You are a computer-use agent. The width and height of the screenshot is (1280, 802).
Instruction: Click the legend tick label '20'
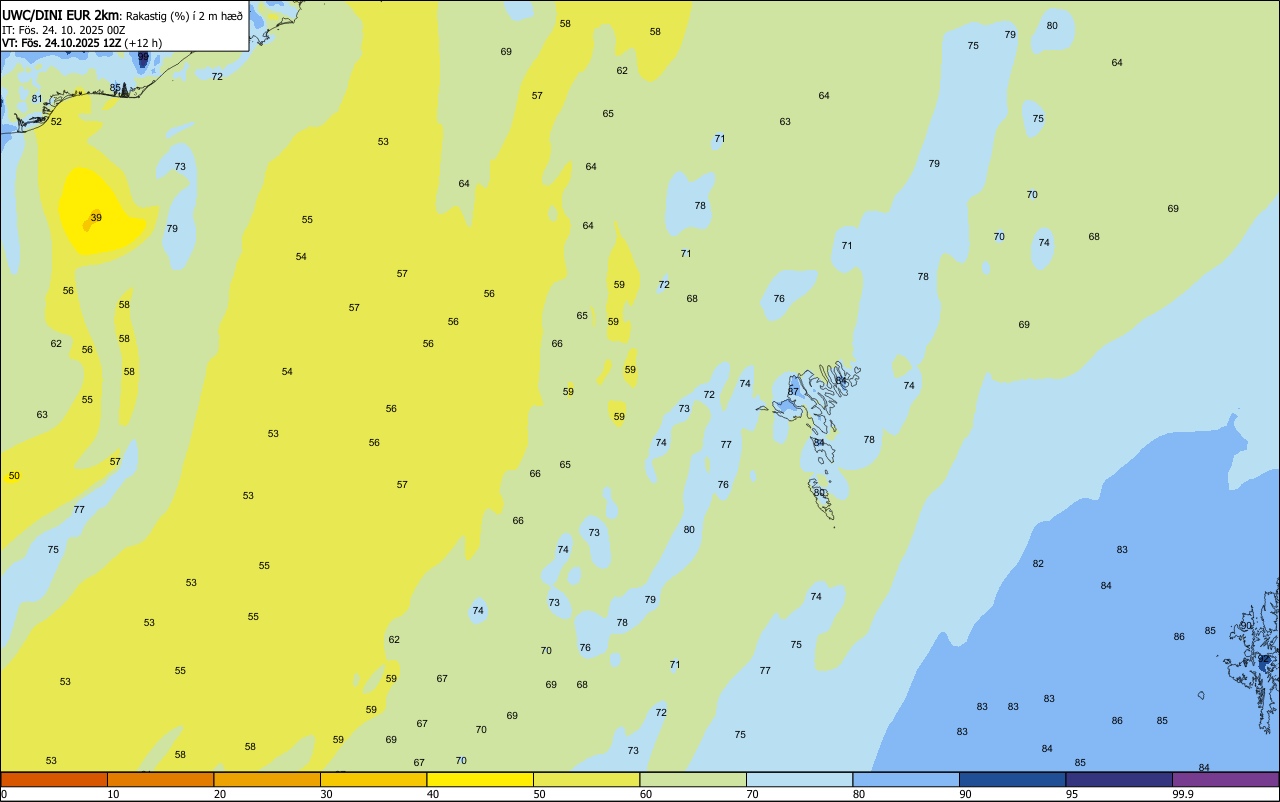coord(220,794)
